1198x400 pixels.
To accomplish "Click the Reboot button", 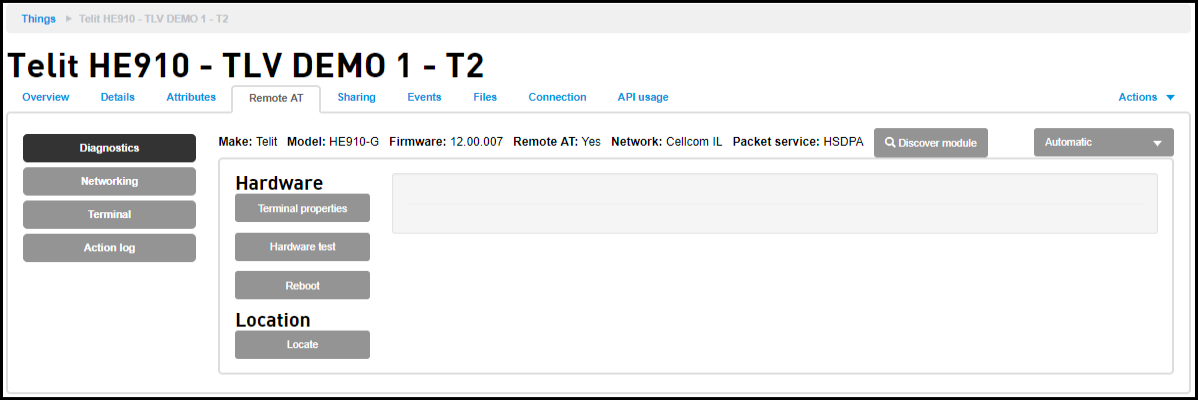I will pos(303,285).
